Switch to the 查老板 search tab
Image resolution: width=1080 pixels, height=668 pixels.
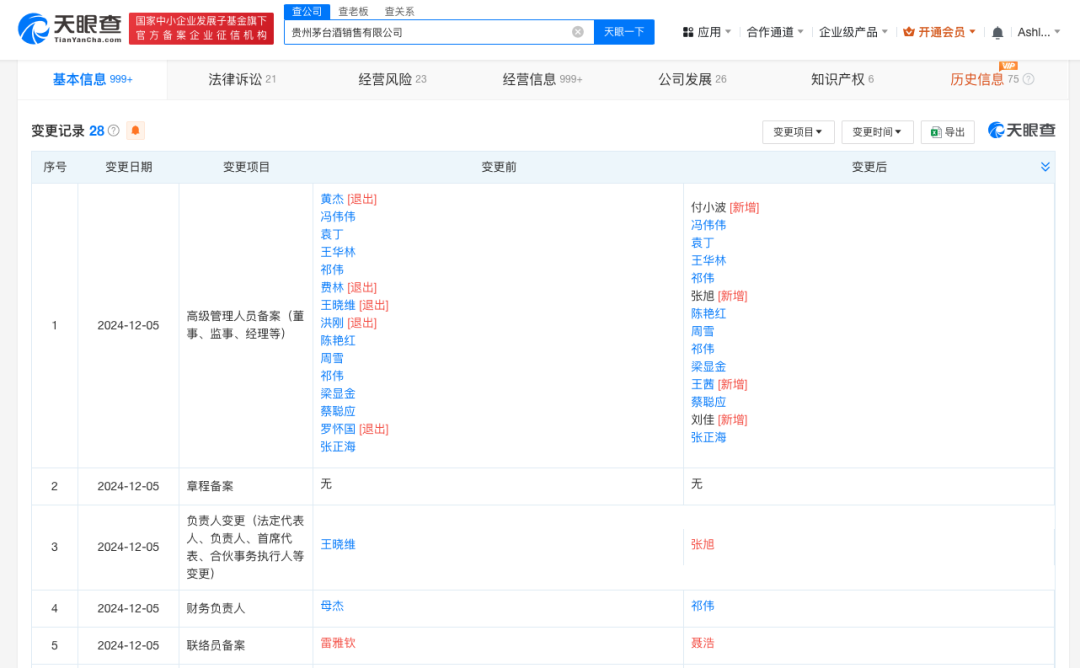(353, 11)
